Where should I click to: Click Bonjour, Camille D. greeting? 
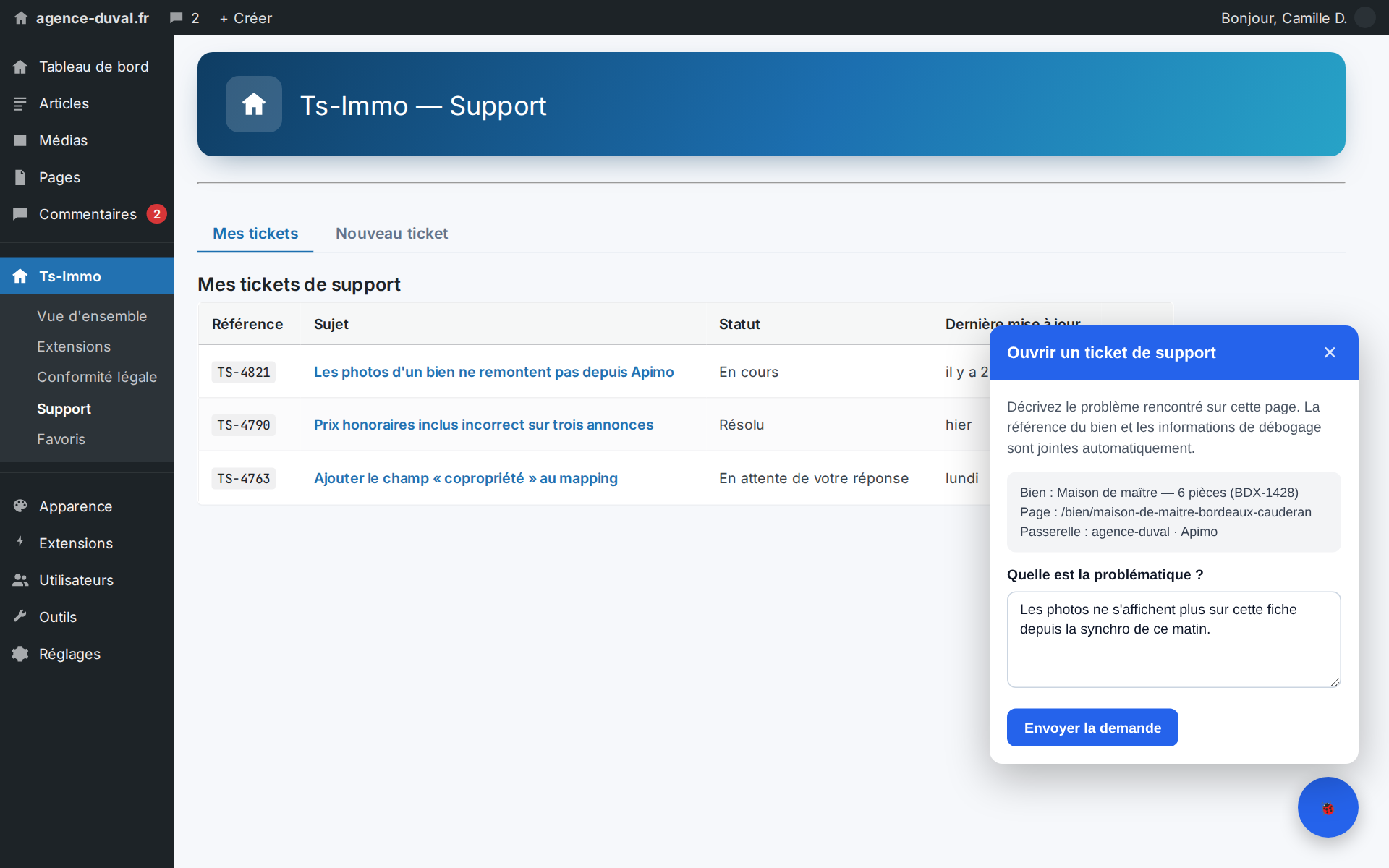pos(1284,18)
